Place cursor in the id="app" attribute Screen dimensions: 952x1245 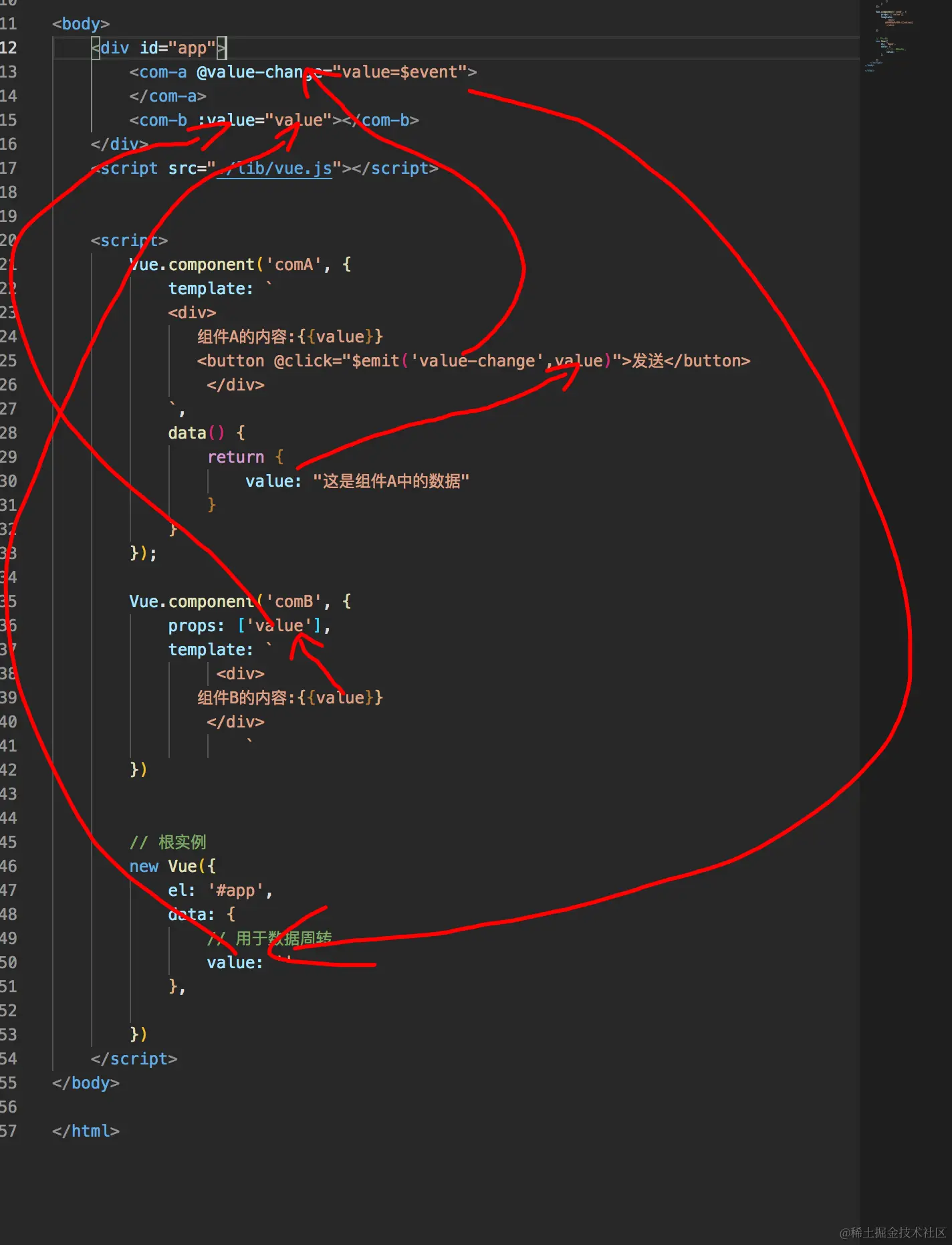pos(178,48)
